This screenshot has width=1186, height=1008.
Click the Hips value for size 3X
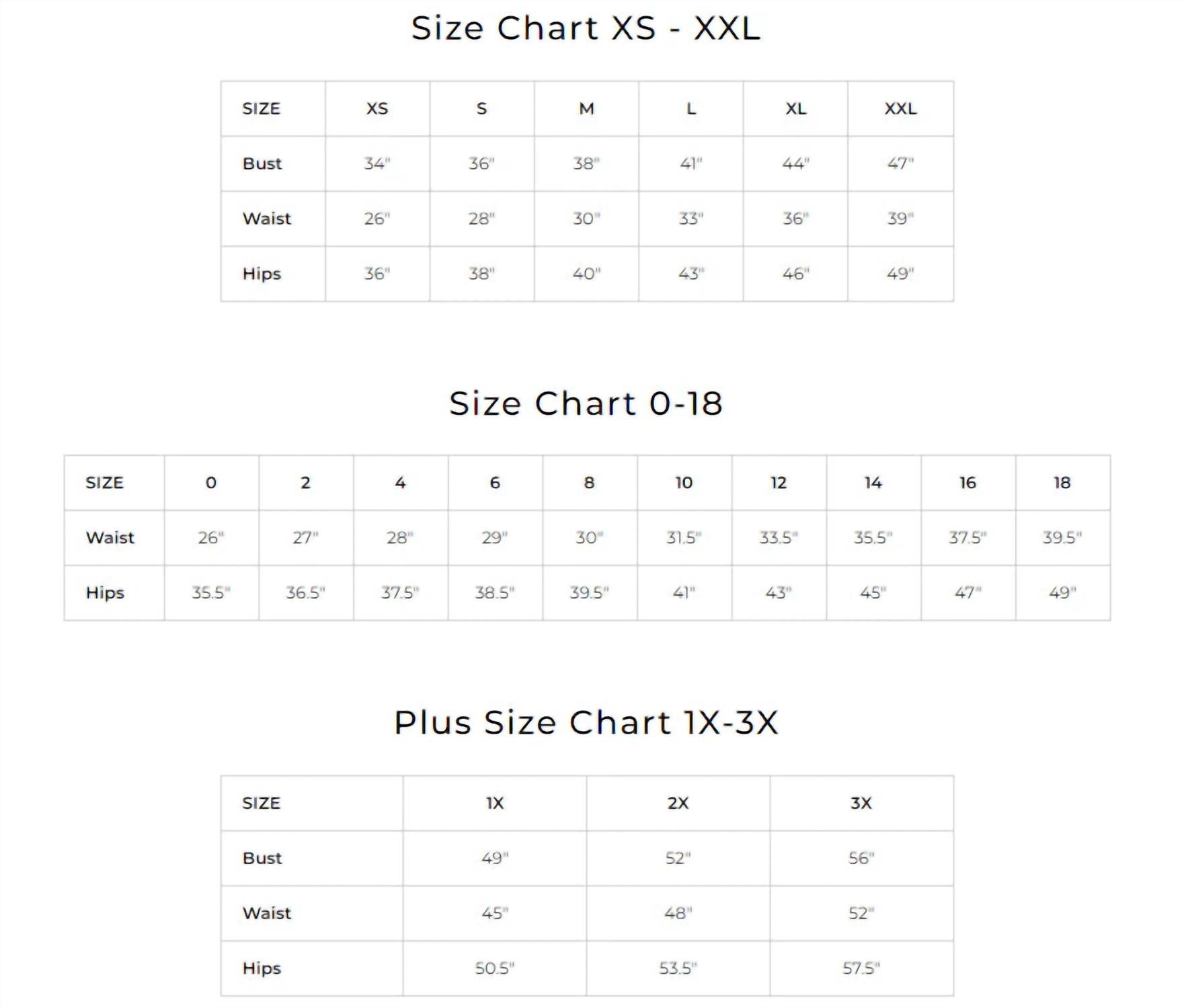click(x=861, y=969)
